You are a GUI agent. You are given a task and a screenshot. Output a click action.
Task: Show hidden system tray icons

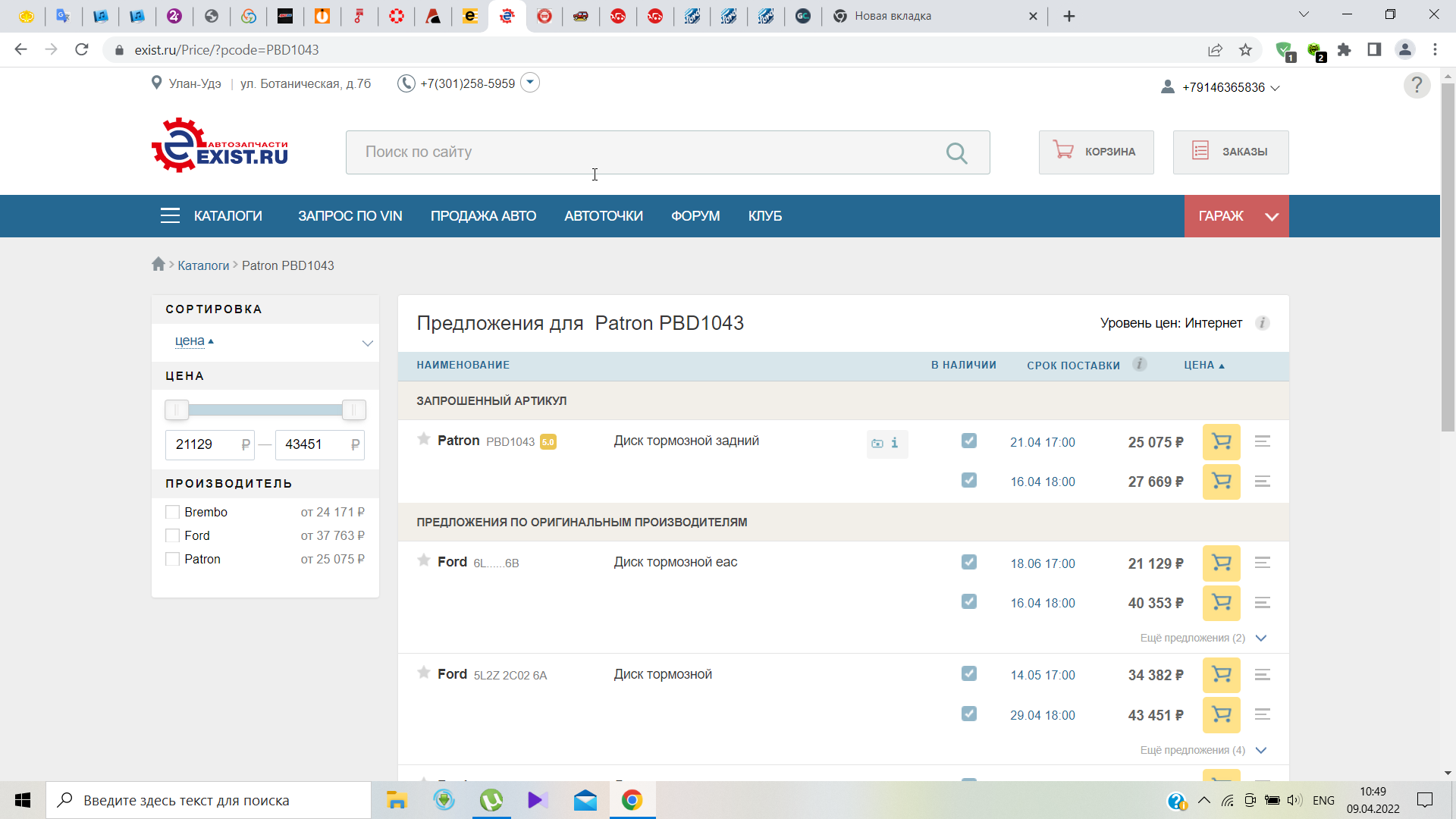1204,800
